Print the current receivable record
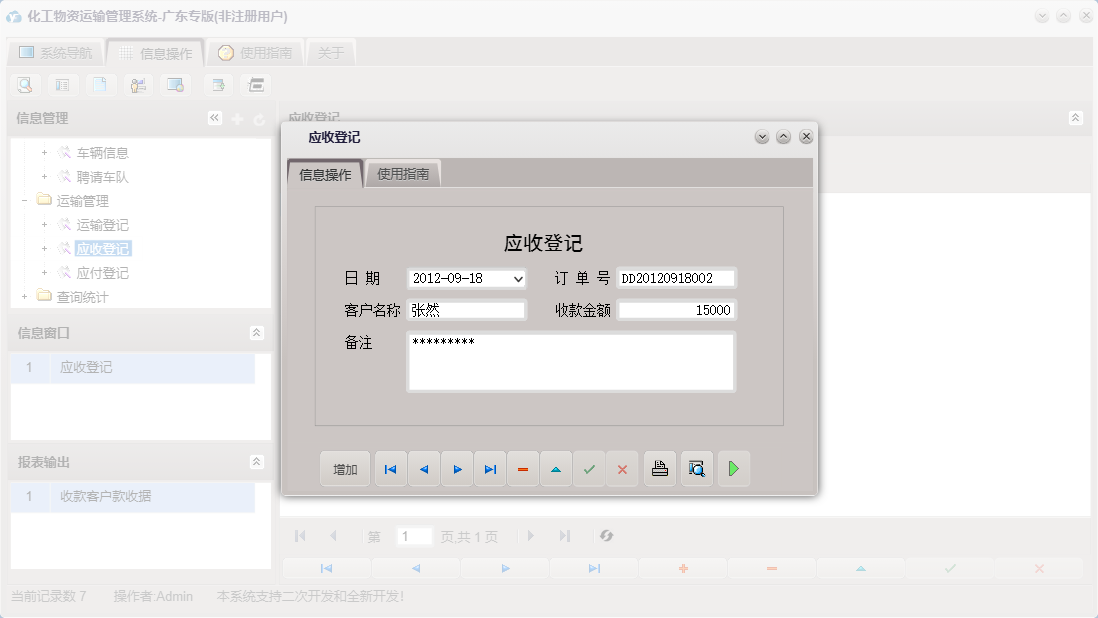 pos(659,468)
